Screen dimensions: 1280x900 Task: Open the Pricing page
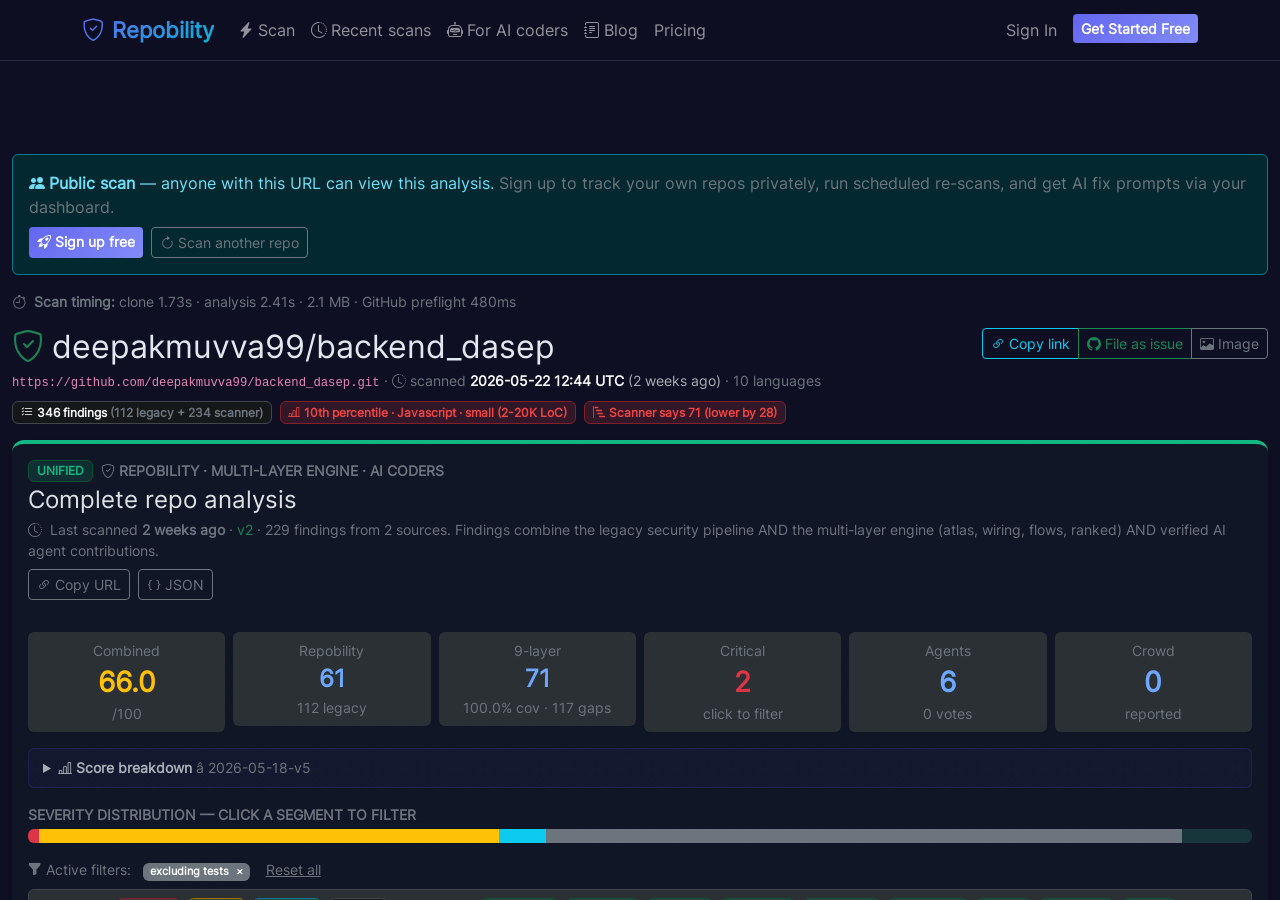click(680, 30)
